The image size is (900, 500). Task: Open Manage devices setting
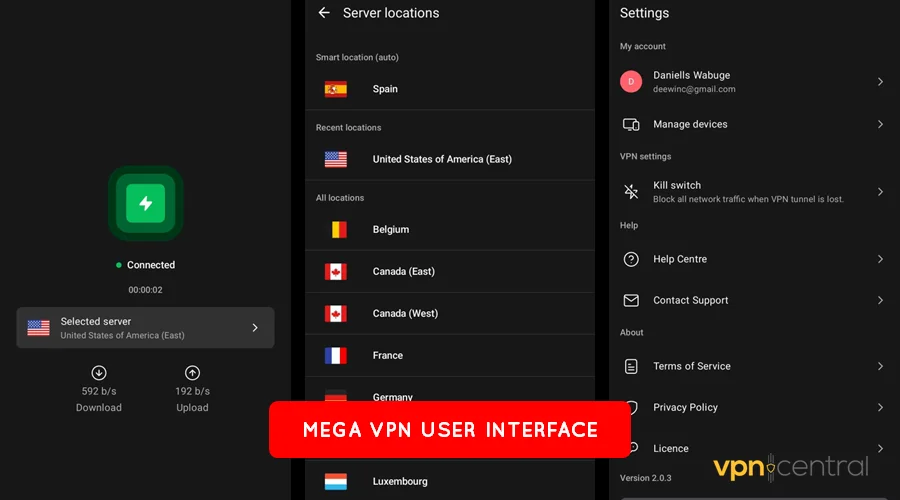pos(753,124)
